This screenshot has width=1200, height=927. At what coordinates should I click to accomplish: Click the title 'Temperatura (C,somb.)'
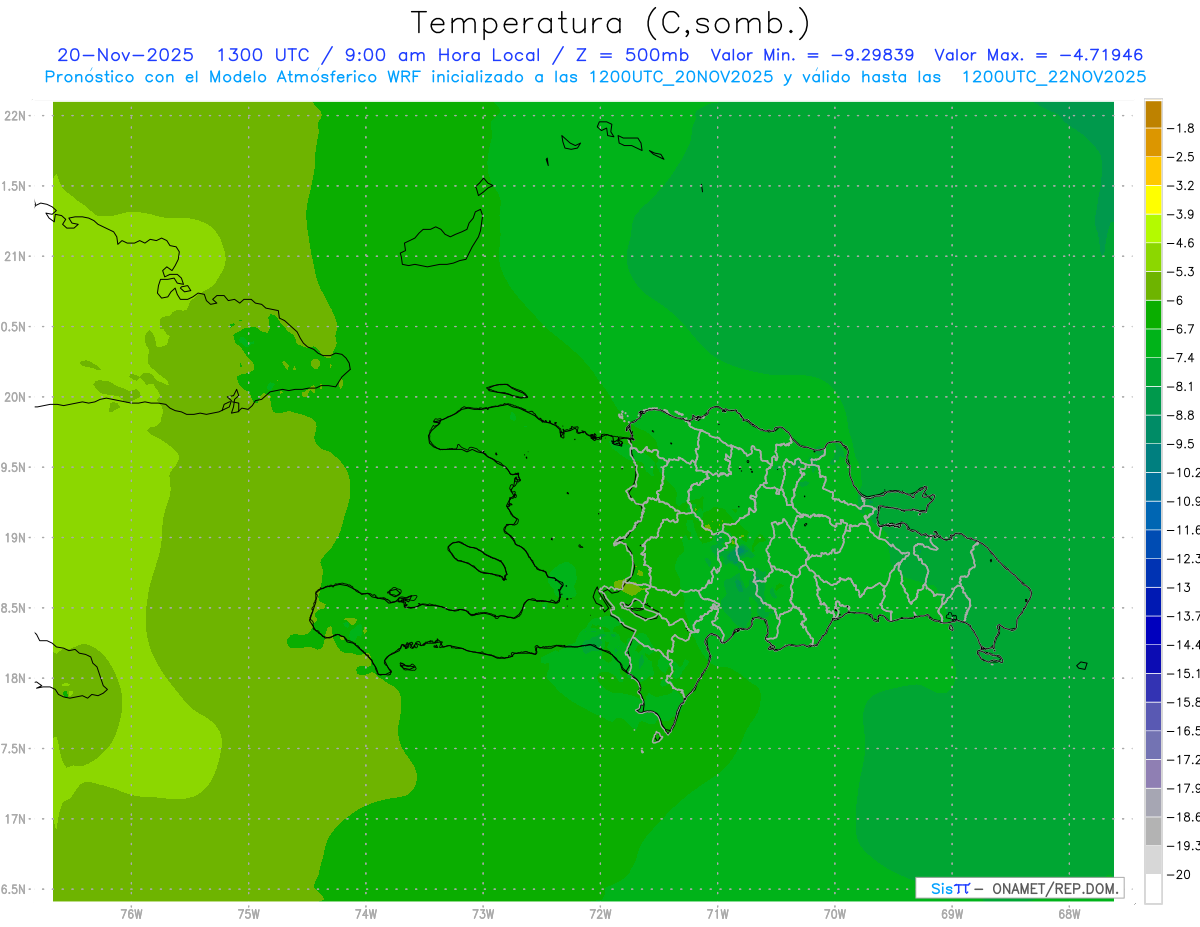[611, 22]
